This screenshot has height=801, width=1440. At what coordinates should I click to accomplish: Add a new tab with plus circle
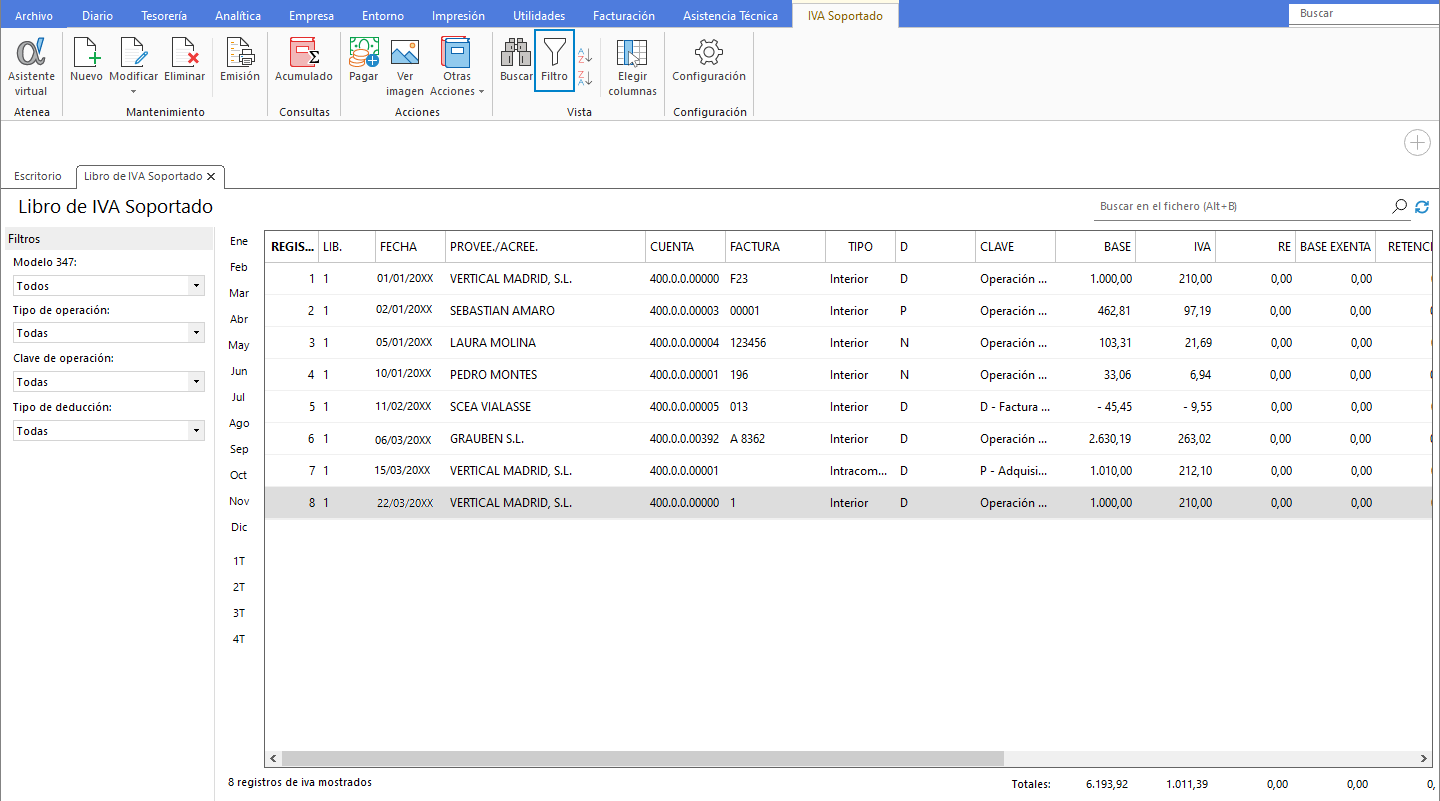coord(1417,143)
